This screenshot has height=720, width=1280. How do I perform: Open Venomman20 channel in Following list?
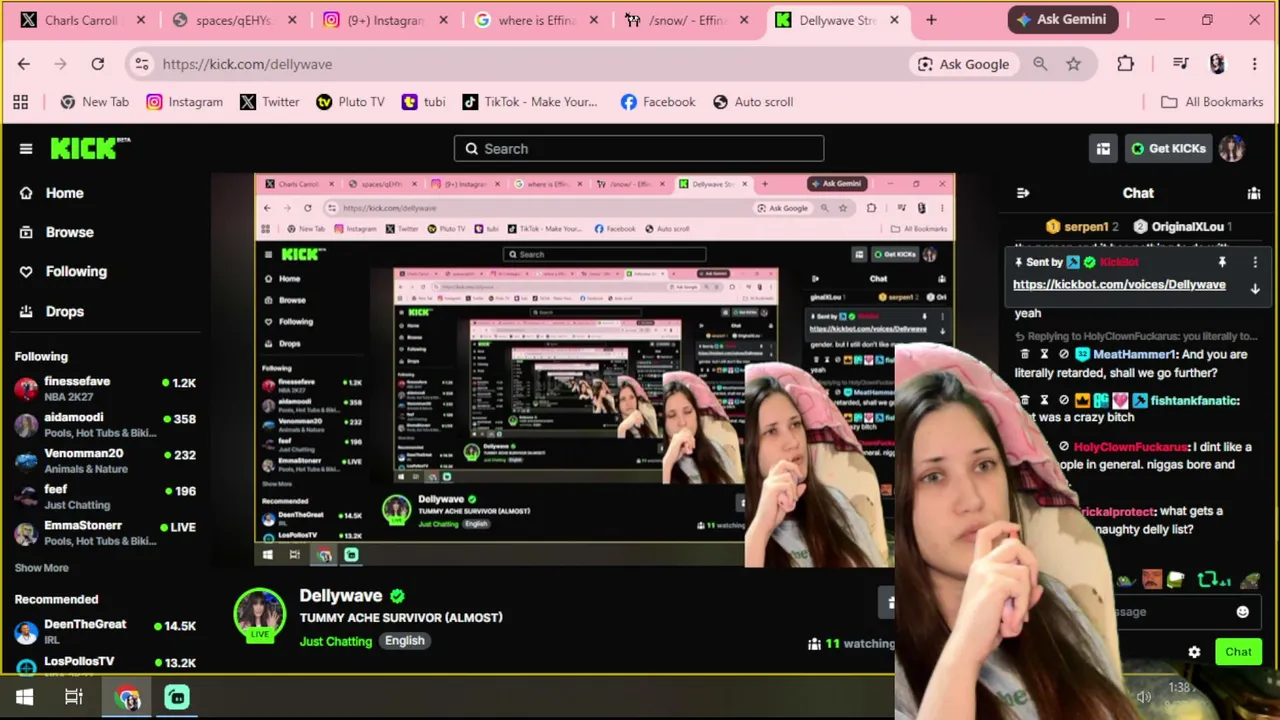pyautogui.click(x=105, y=461)
